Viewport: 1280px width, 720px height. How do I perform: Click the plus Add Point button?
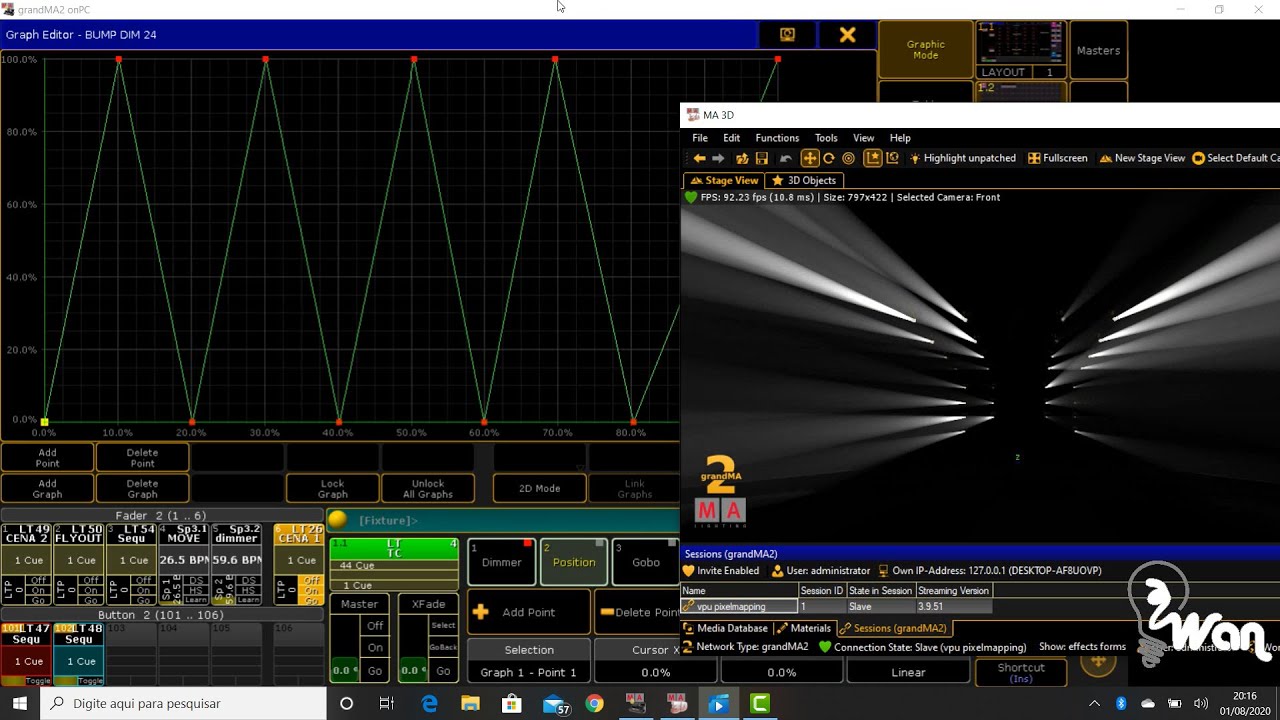pos(528,612)
